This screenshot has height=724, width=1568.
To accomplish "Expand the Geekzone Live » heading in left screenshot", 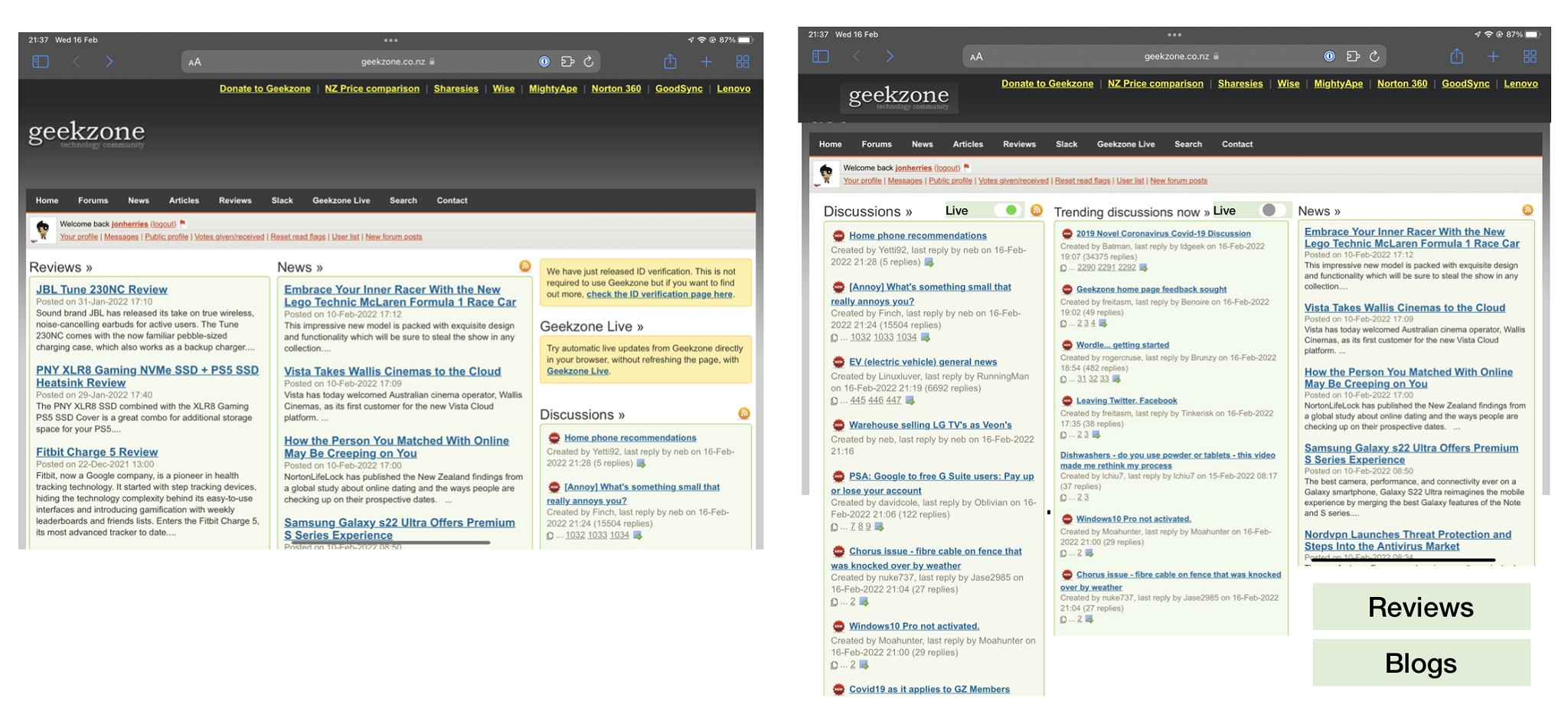I will pyautogui.click(x=591, y=327).
